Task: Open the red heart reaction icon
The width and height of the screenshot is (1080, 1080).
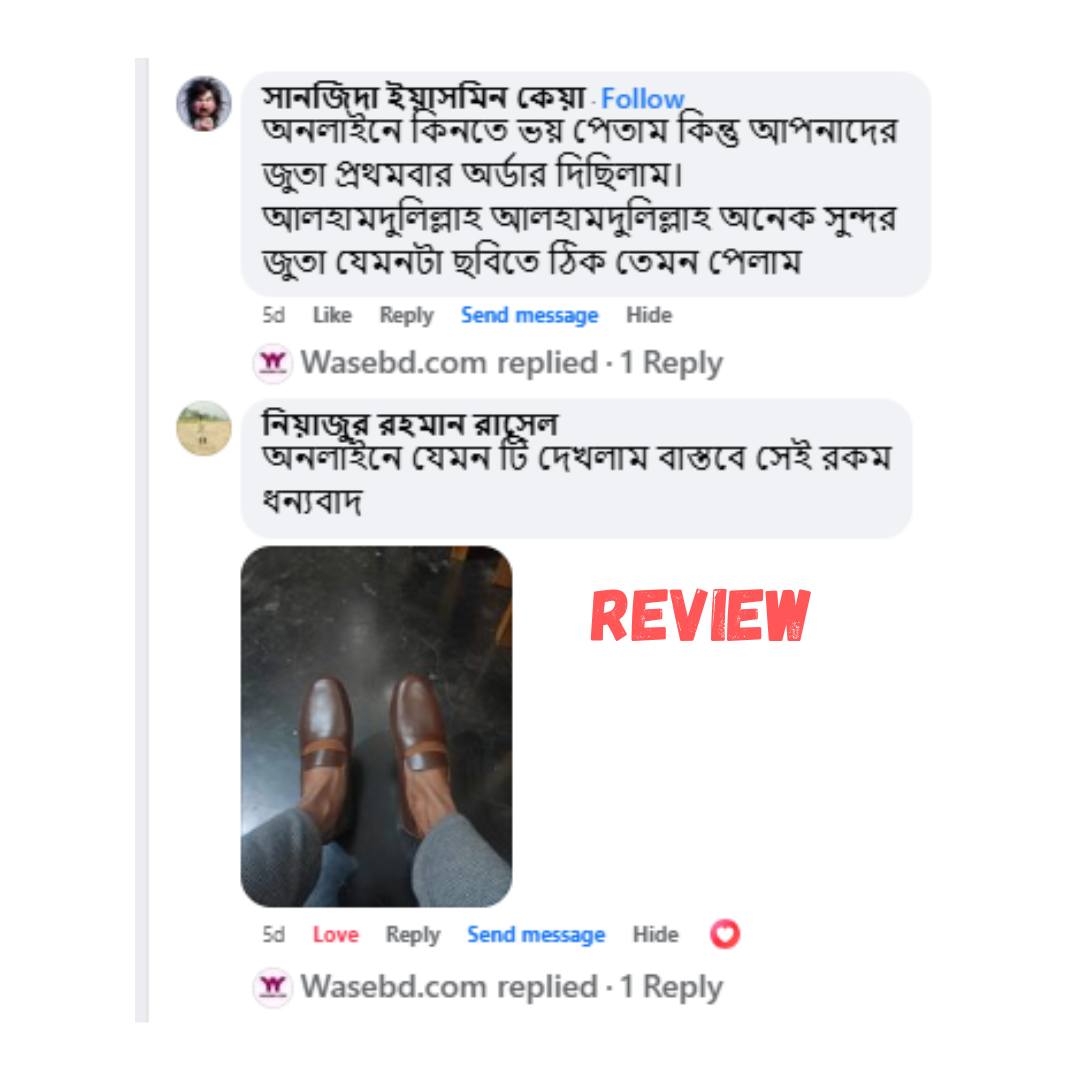Action: pos(725,935)
